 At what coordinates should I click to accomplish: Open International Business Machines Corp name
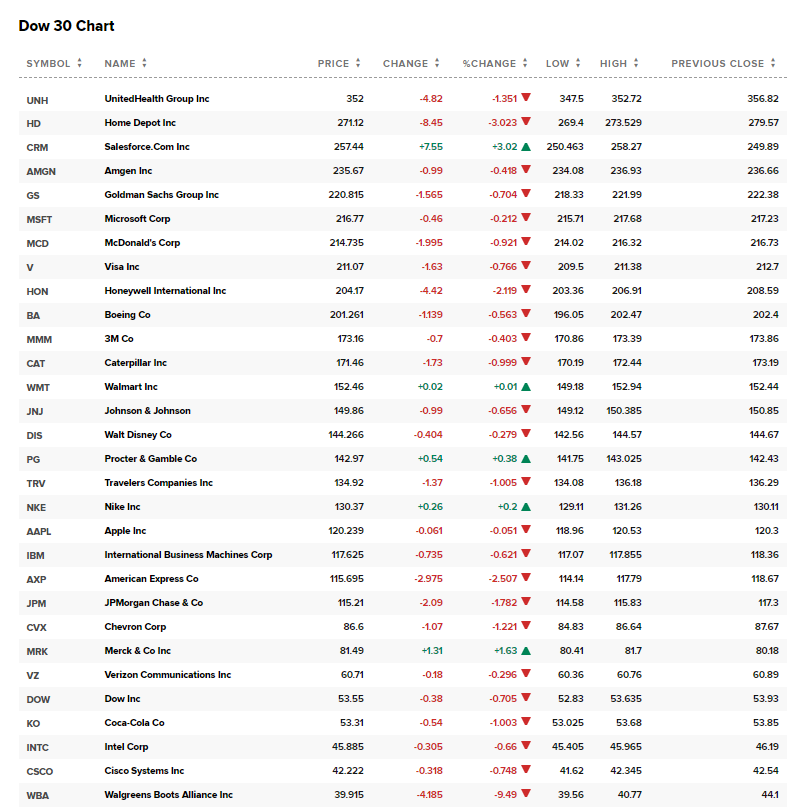pyautogui.click(x=188, y=555)
